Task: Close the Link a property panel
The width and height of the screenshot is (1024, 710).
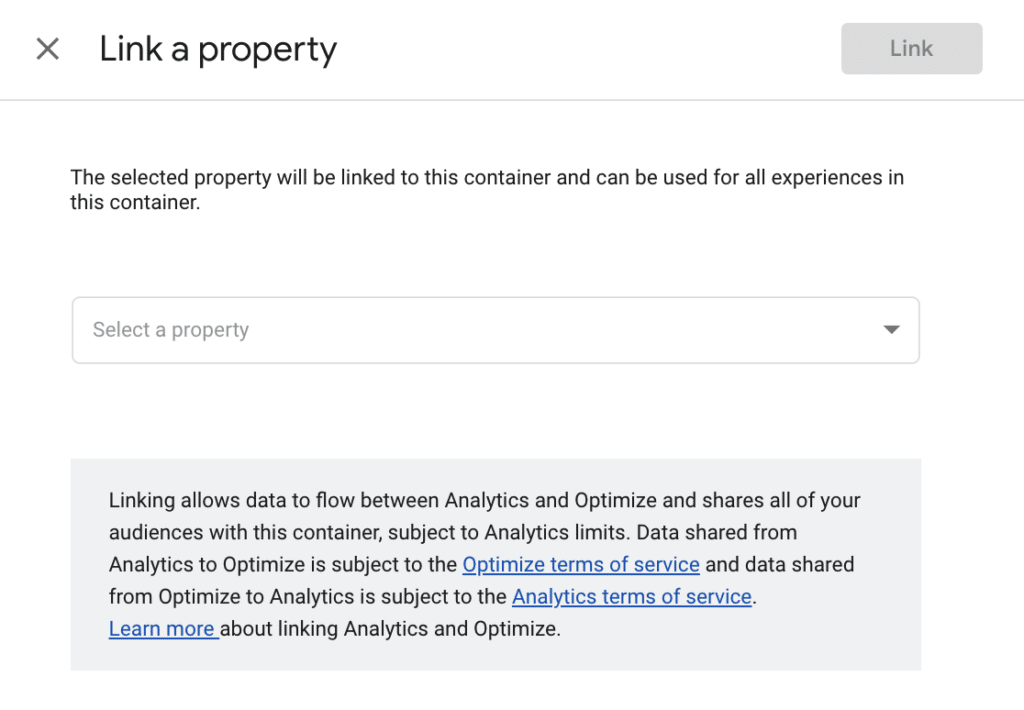Action: click(x=48, y=49)
